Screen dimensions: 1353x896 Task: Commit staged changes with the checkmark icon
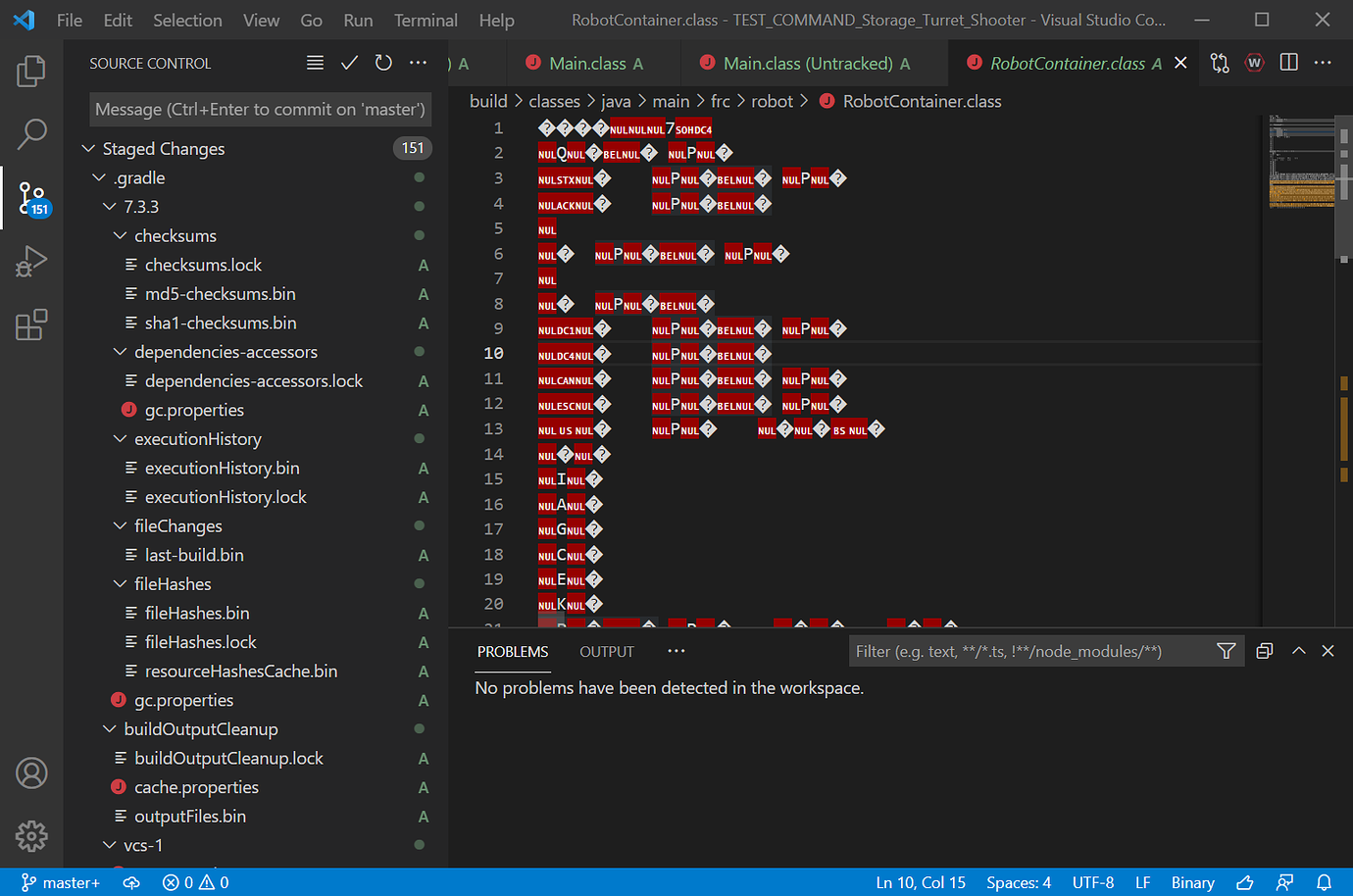coord(349,62)
